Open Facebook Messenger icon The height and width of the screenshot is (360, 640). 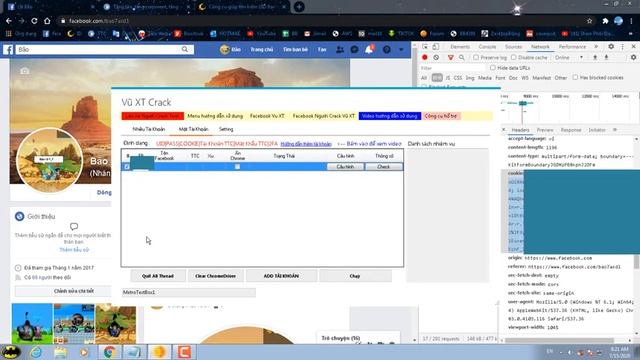coord(354,49)
